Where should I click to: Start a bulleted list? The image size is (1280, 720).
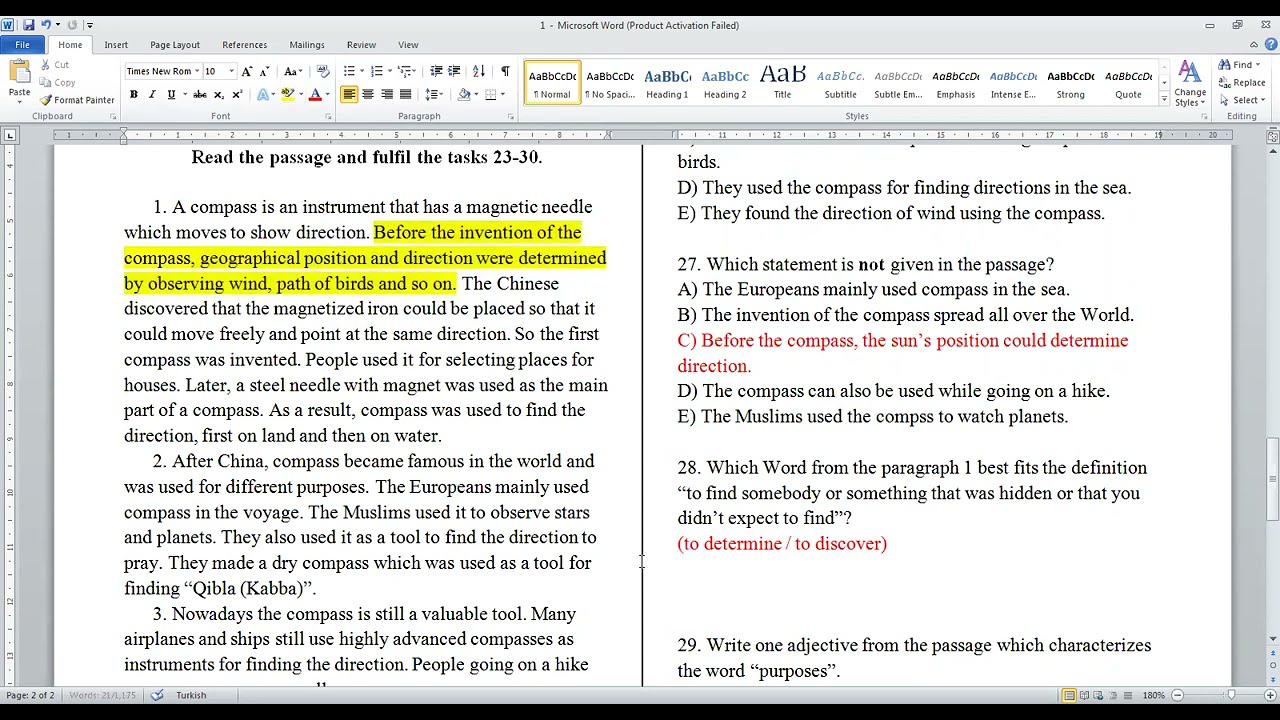[349, 72]
